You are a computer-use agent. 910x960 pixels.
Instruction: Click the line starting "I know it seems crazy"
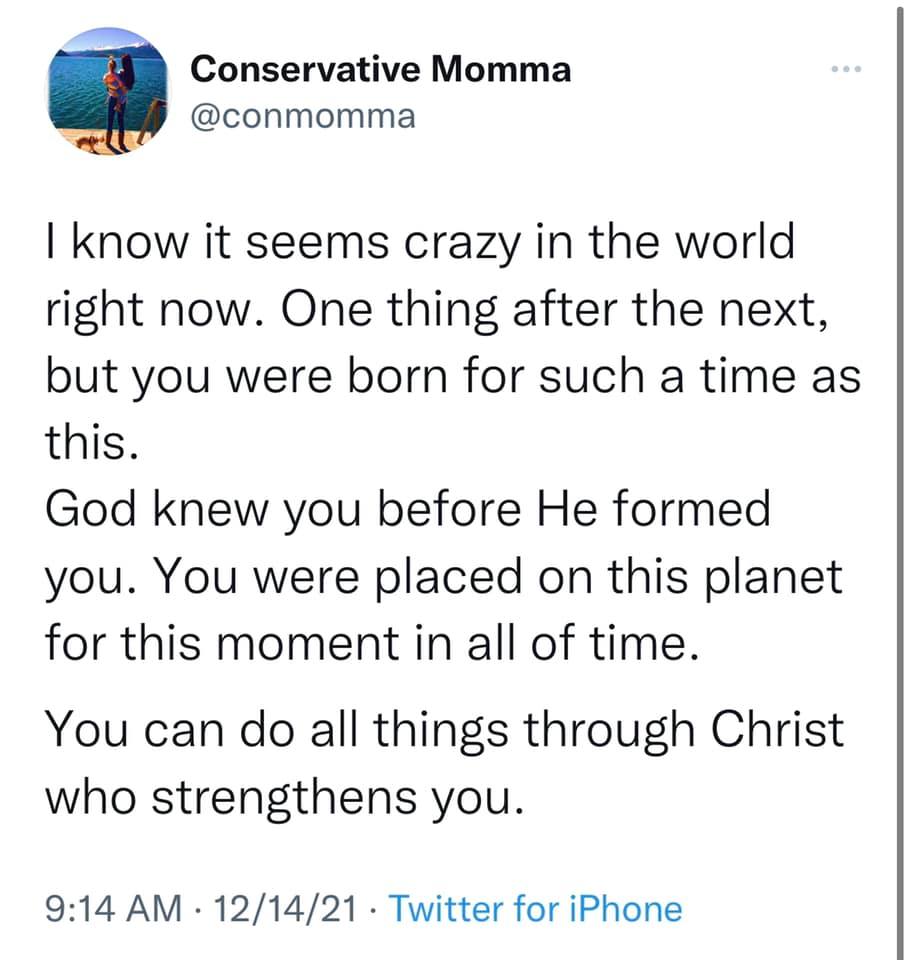(x=420, y=245)
